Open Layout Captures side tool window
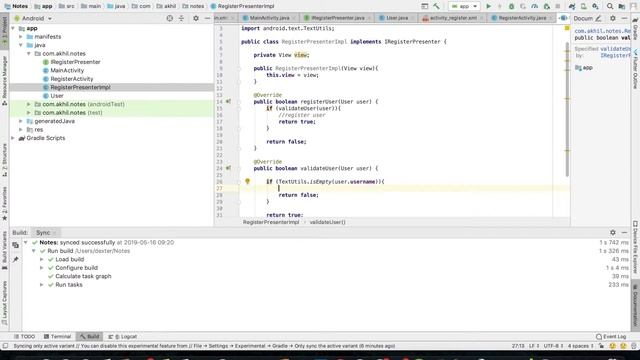This screenshot has height=360, width=640. click(4, 303)
